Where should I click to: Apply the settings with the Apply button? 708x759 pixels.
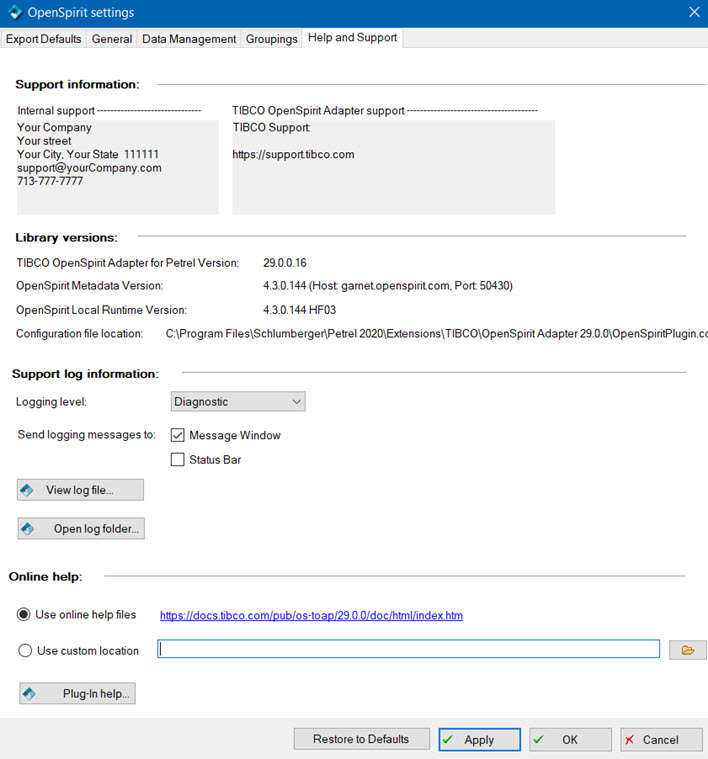point(480,740)
